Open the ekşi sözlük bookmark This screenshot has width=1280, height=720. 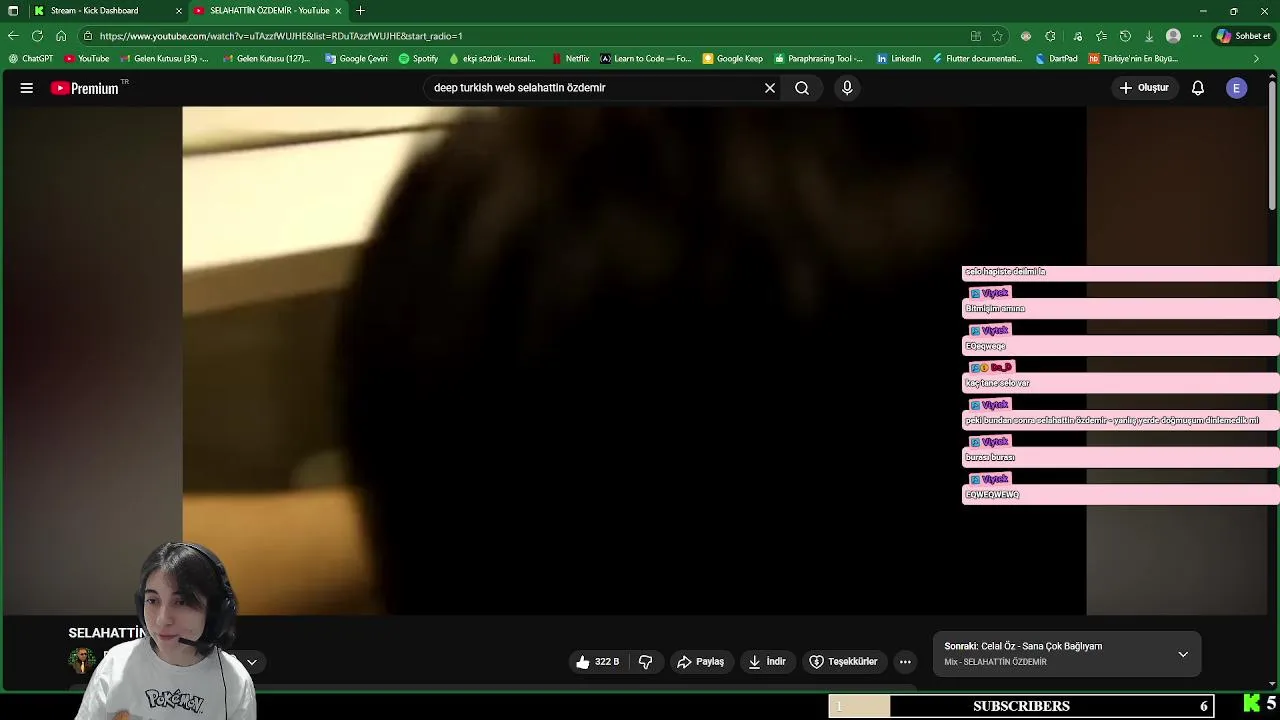493,59
